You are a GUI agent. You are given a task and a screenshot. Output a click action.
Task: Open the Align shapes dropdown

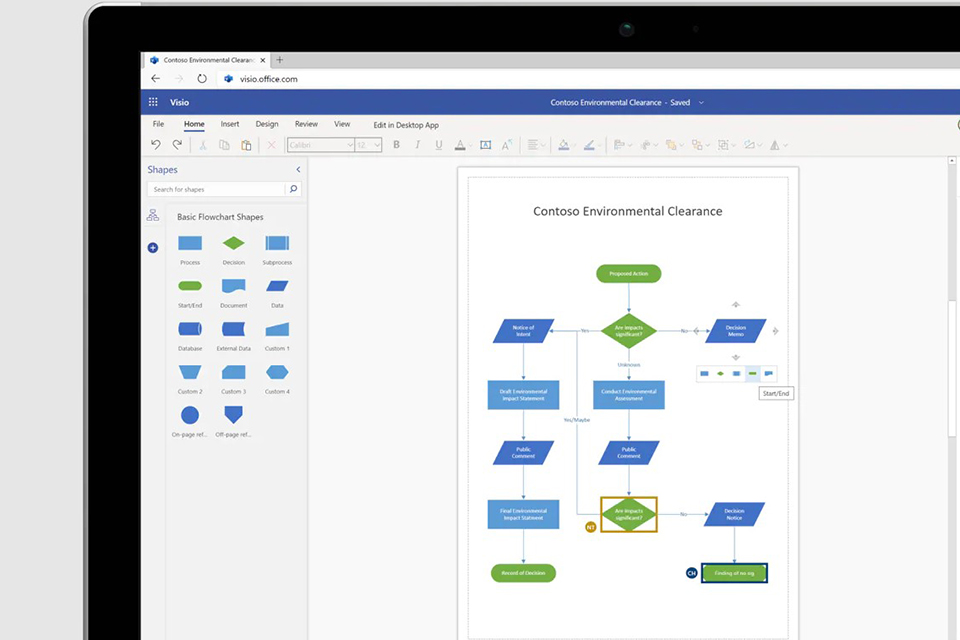(623, 145)
